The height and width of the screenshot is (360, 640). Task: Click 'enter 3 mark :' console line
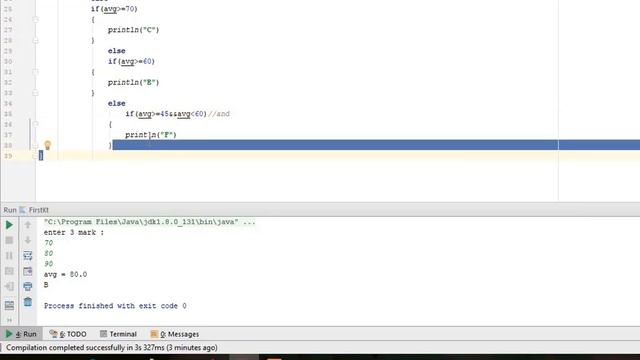74,233
